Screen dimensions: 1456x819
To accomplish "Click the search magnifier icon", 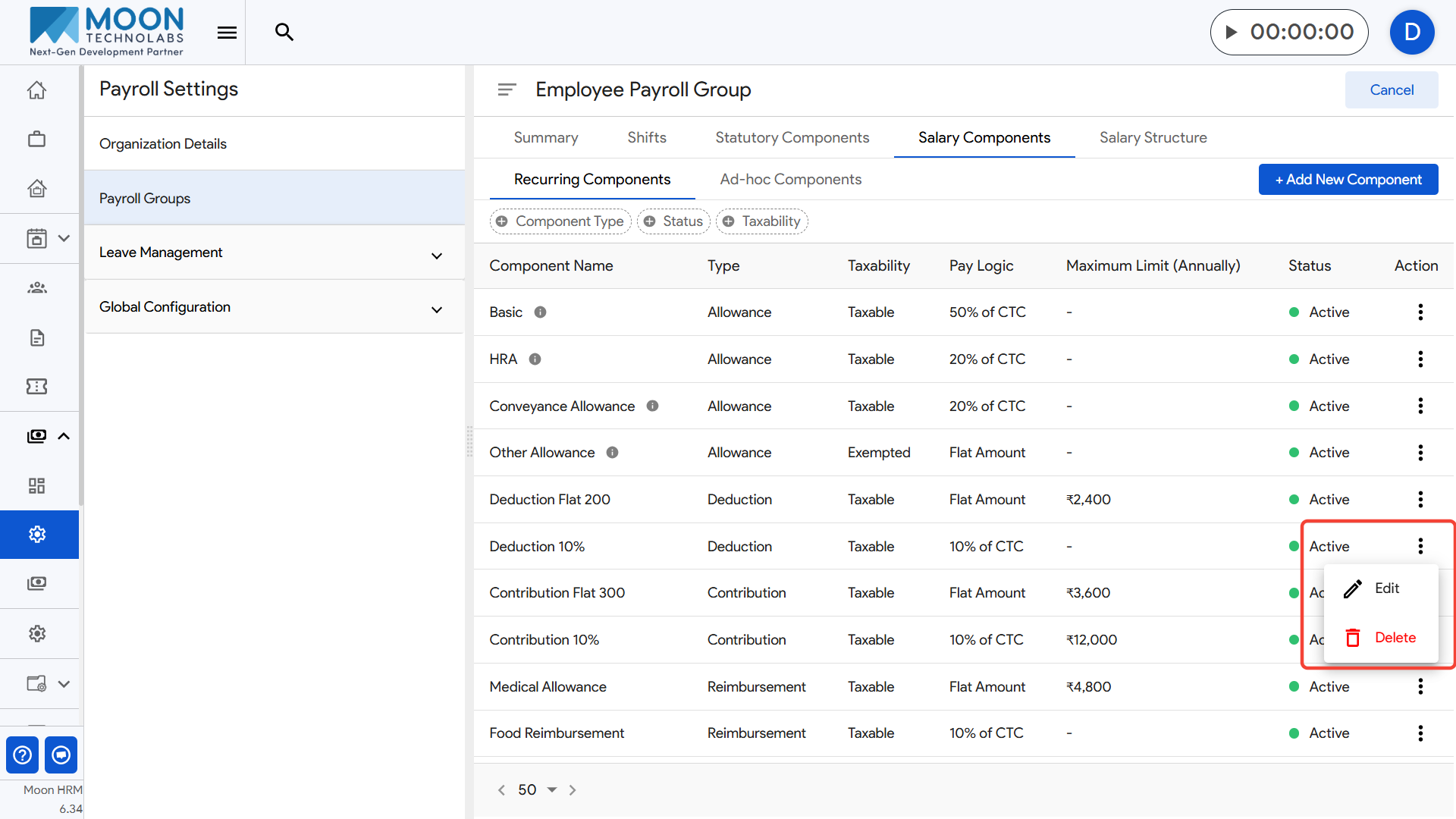I will click(x=284, y=32).
